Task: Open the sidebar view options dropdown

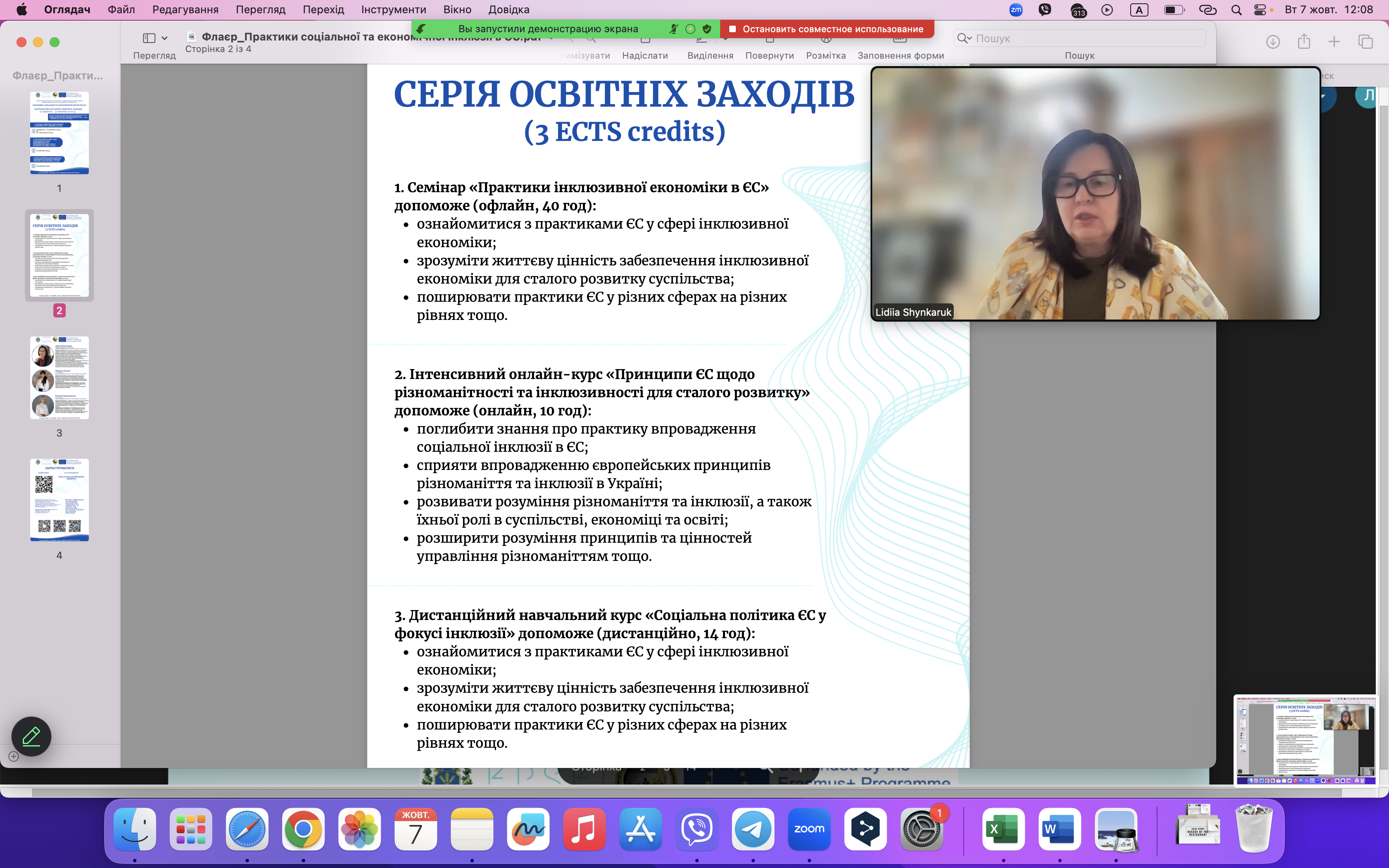Action: coord(165,38)
